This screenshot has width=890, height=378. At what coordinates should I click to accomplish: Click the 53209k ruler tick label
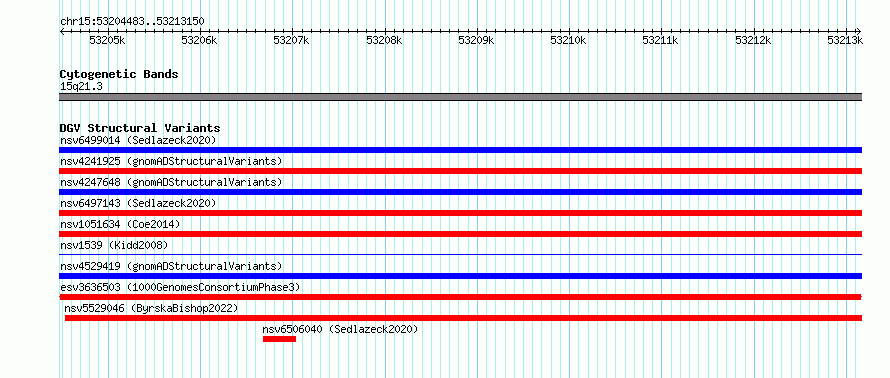tap(476, 40)
